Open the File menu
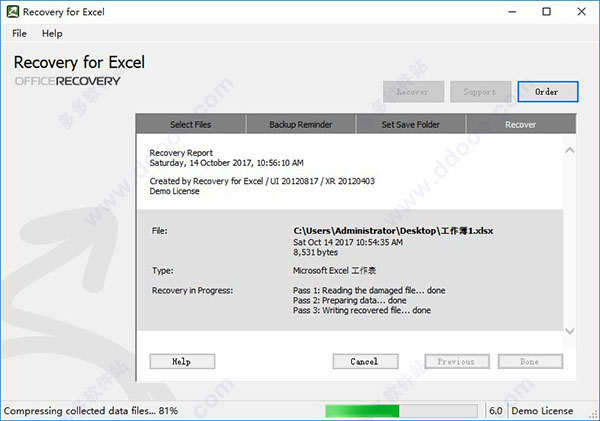The width and height of the screenshot is (600, 421). (19, 34)
